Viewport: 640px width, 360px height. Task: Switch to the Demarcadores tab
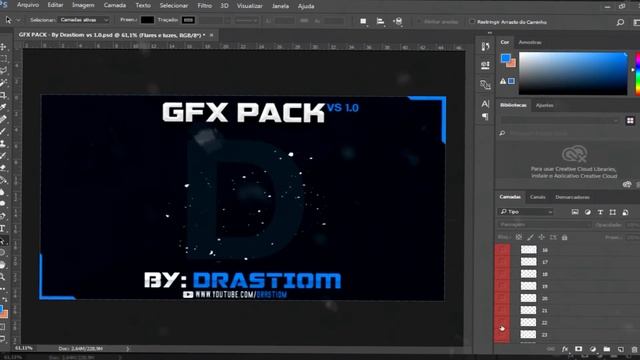coord(572,197)
